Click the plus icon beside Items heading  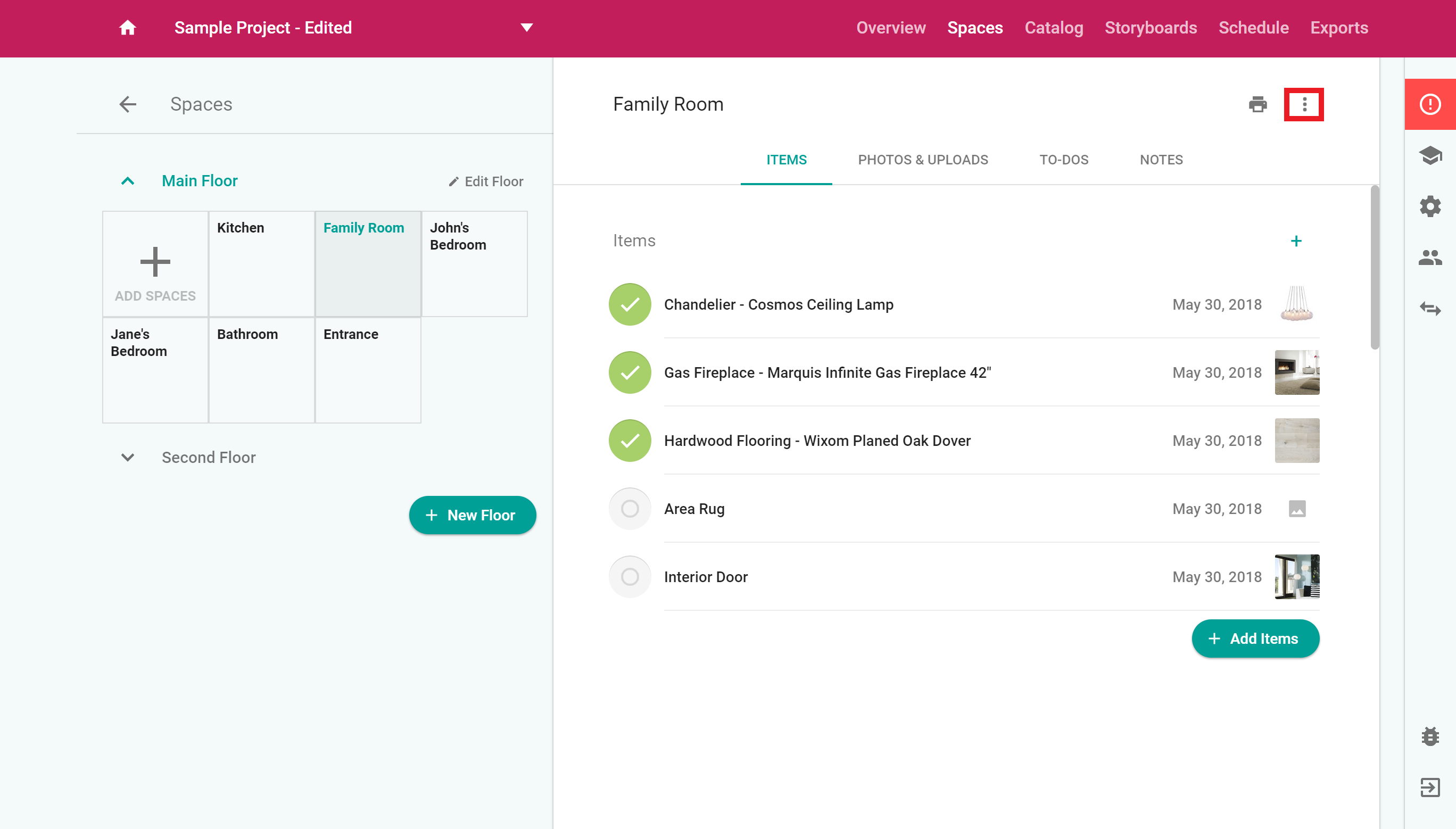coord(1295,241)
